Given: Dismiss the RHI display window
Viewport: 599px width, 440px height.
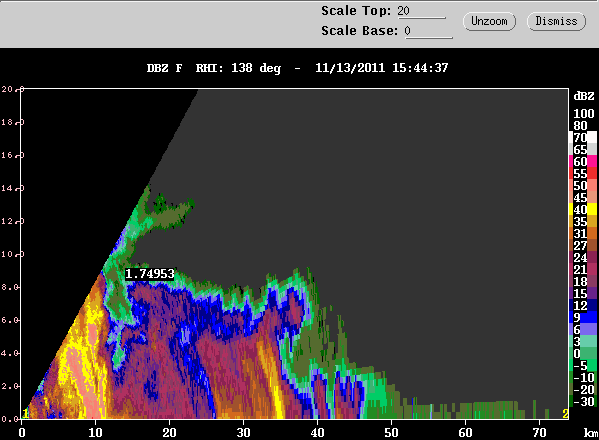Looking at the screenshot, I should [x=556, y=21].
